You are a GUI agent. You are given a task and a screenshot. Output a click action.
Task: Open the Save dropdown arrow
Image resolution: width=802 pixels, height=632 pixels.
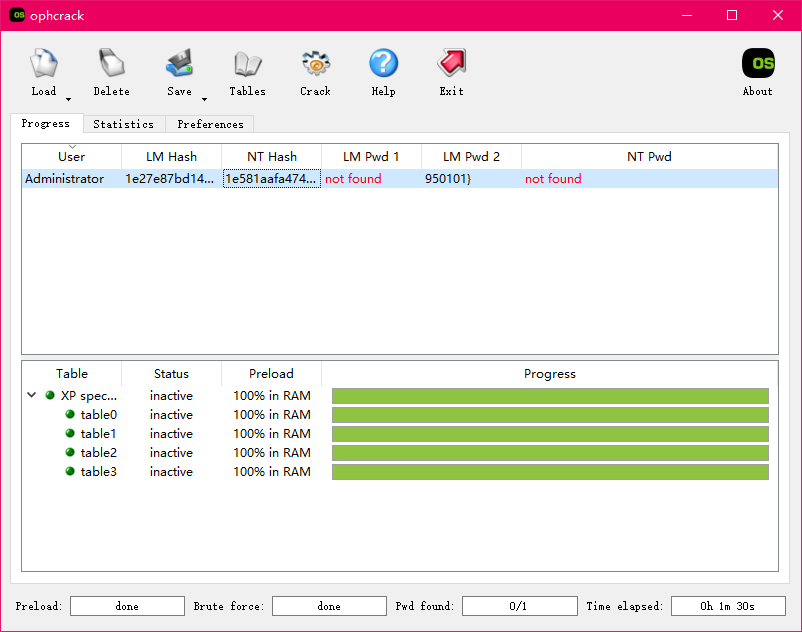pos(204,99)
